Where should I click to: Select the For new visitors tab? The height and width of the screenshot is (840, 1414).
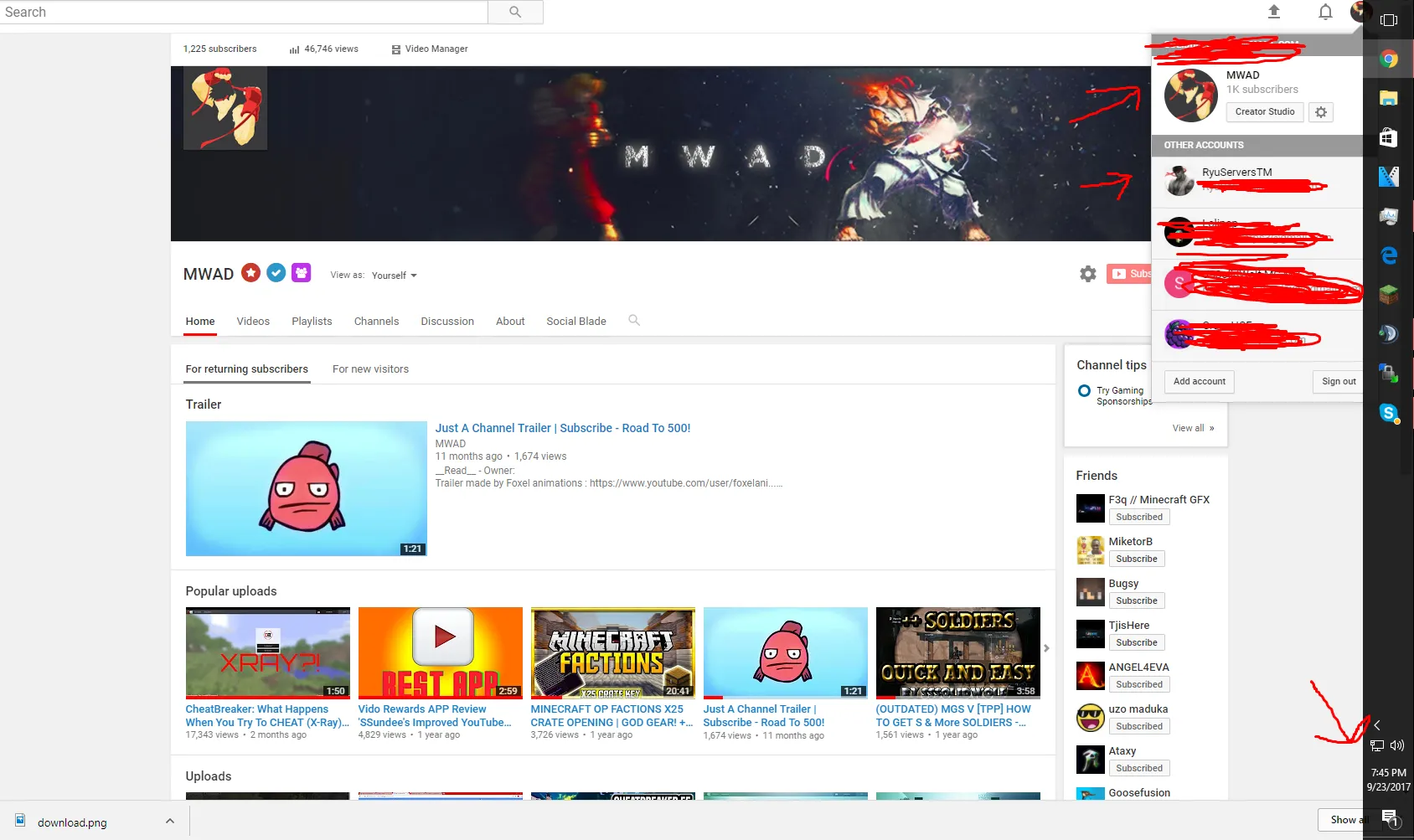tap(370, 369)
